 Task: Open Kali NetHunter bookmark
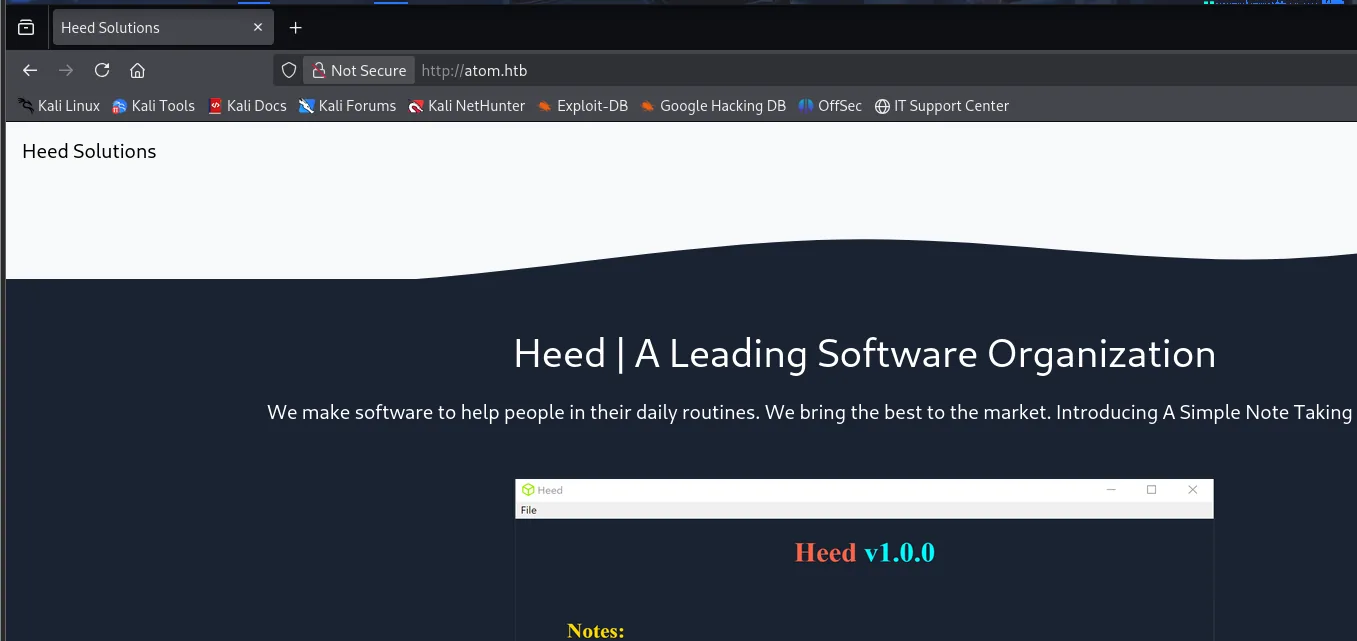pyautogui.click(x=467, y=106)
